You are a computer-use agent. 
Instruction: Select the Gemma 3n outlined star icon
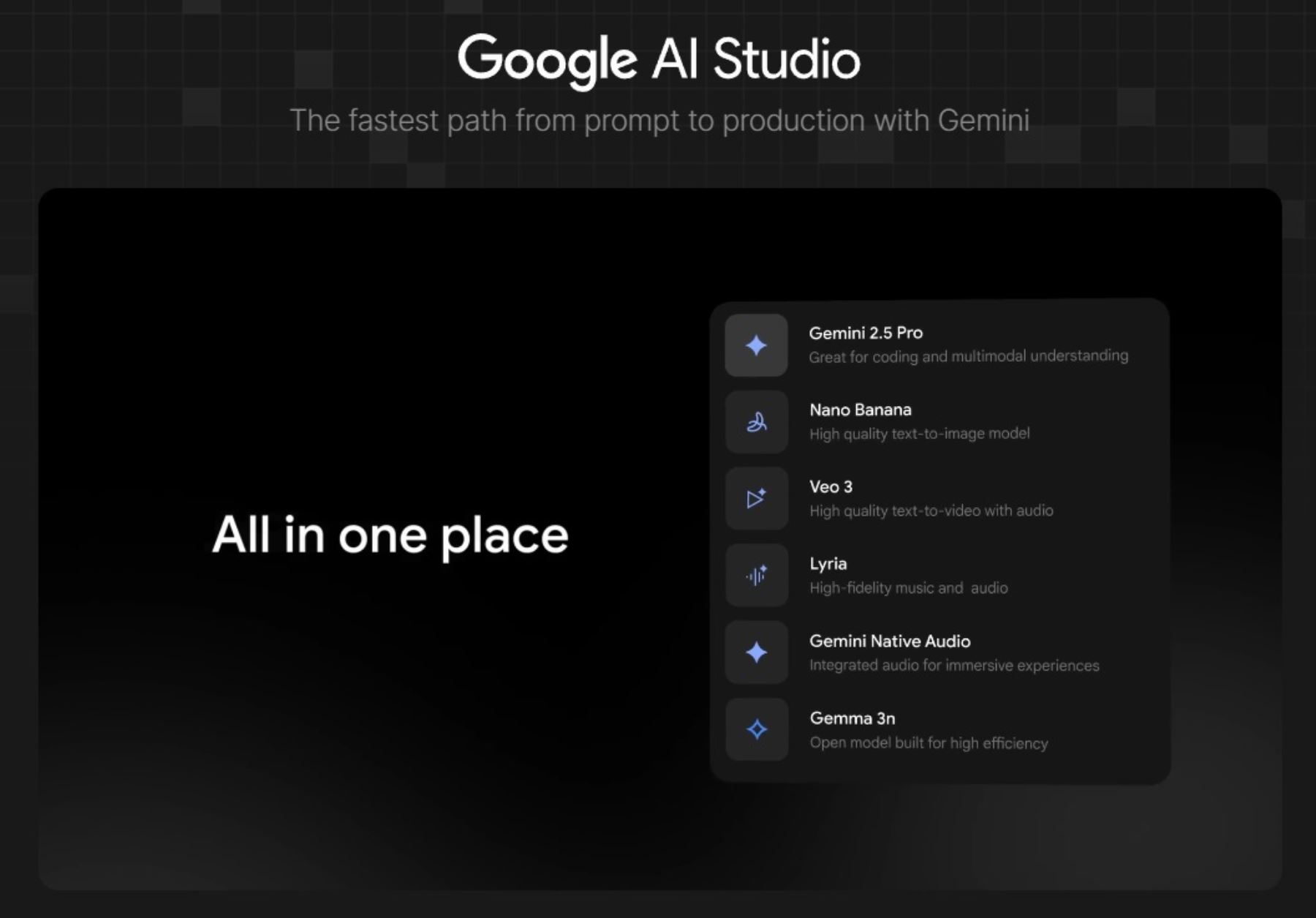756,729
